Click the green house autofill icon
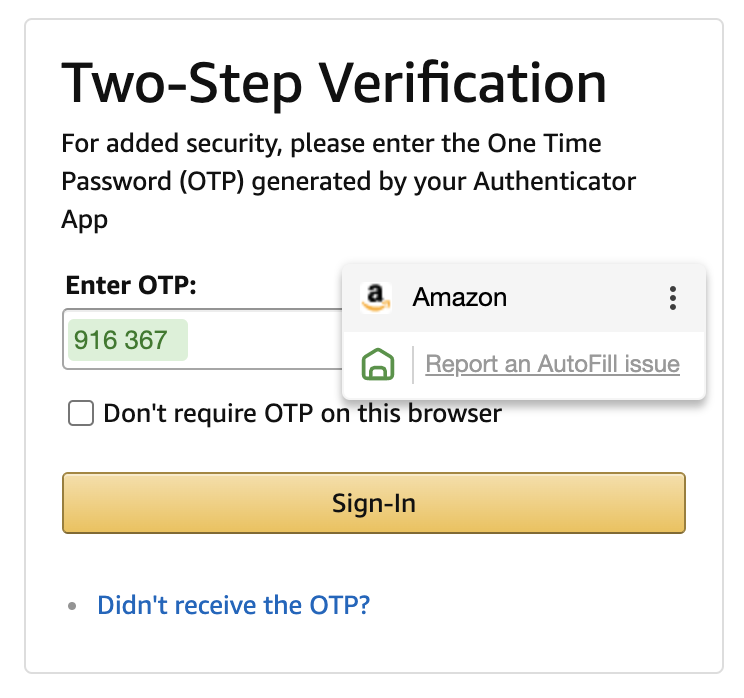Viewport: 744px width, 698px height. pyautogui.click(x=379, y=365)
